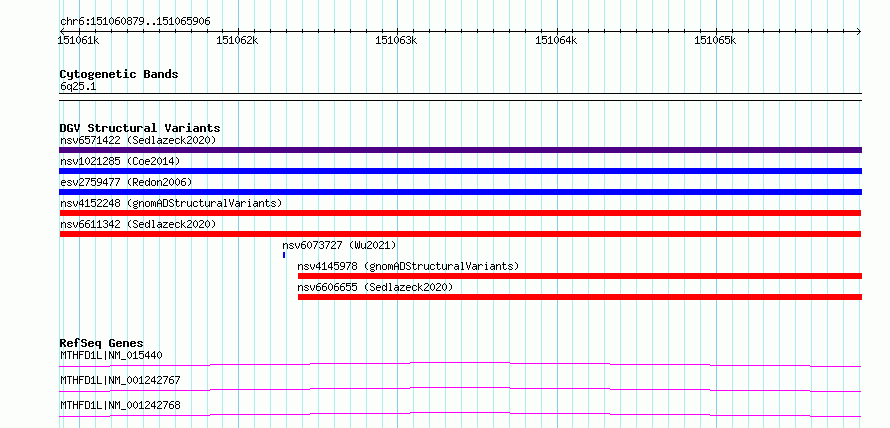The image size is (890, 428).
Task: Click the tiny blue nsv6073727 variant marker
Action: 284,255
